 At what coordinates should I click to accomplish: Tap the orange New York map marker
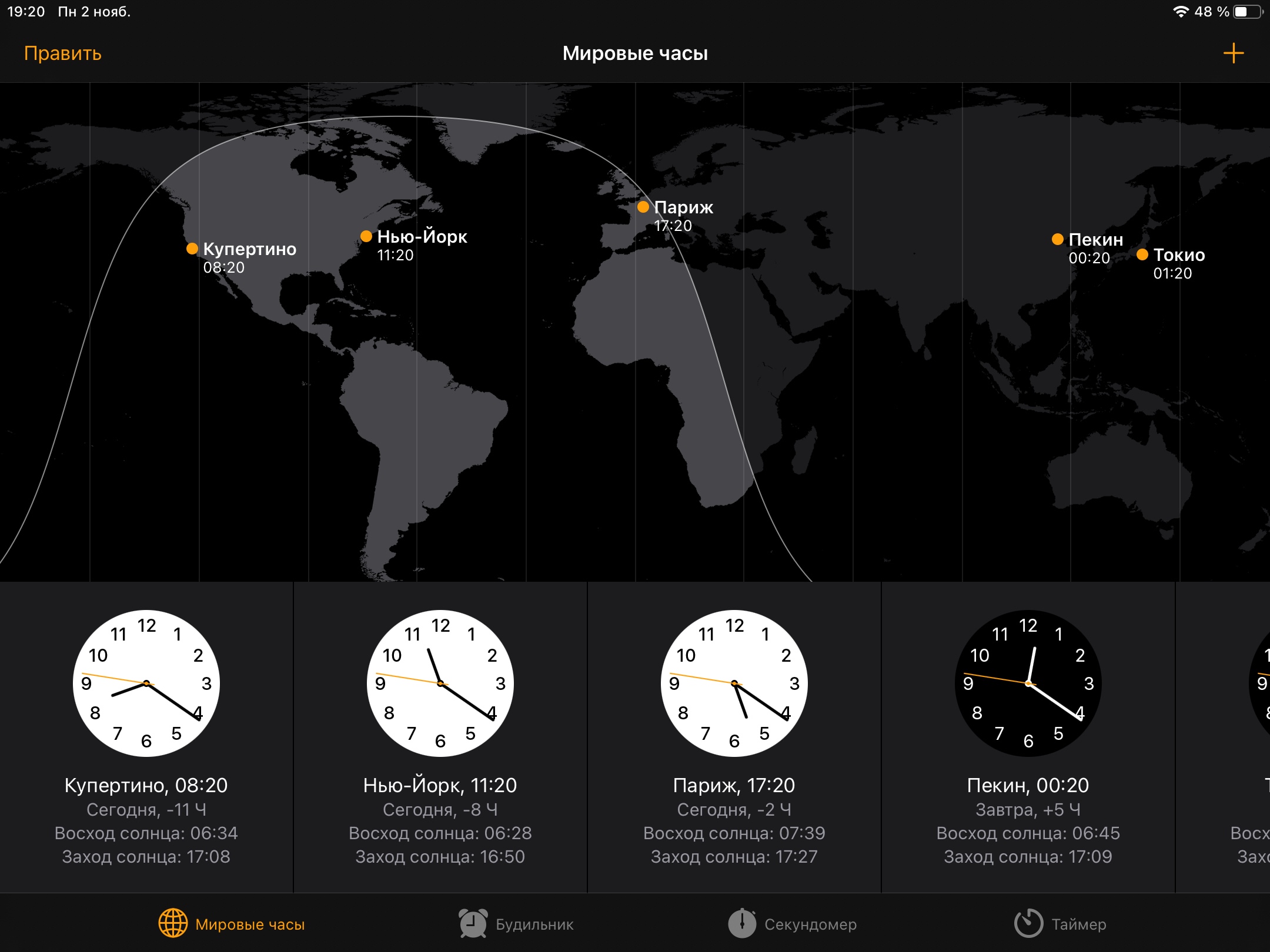[366, 236]
